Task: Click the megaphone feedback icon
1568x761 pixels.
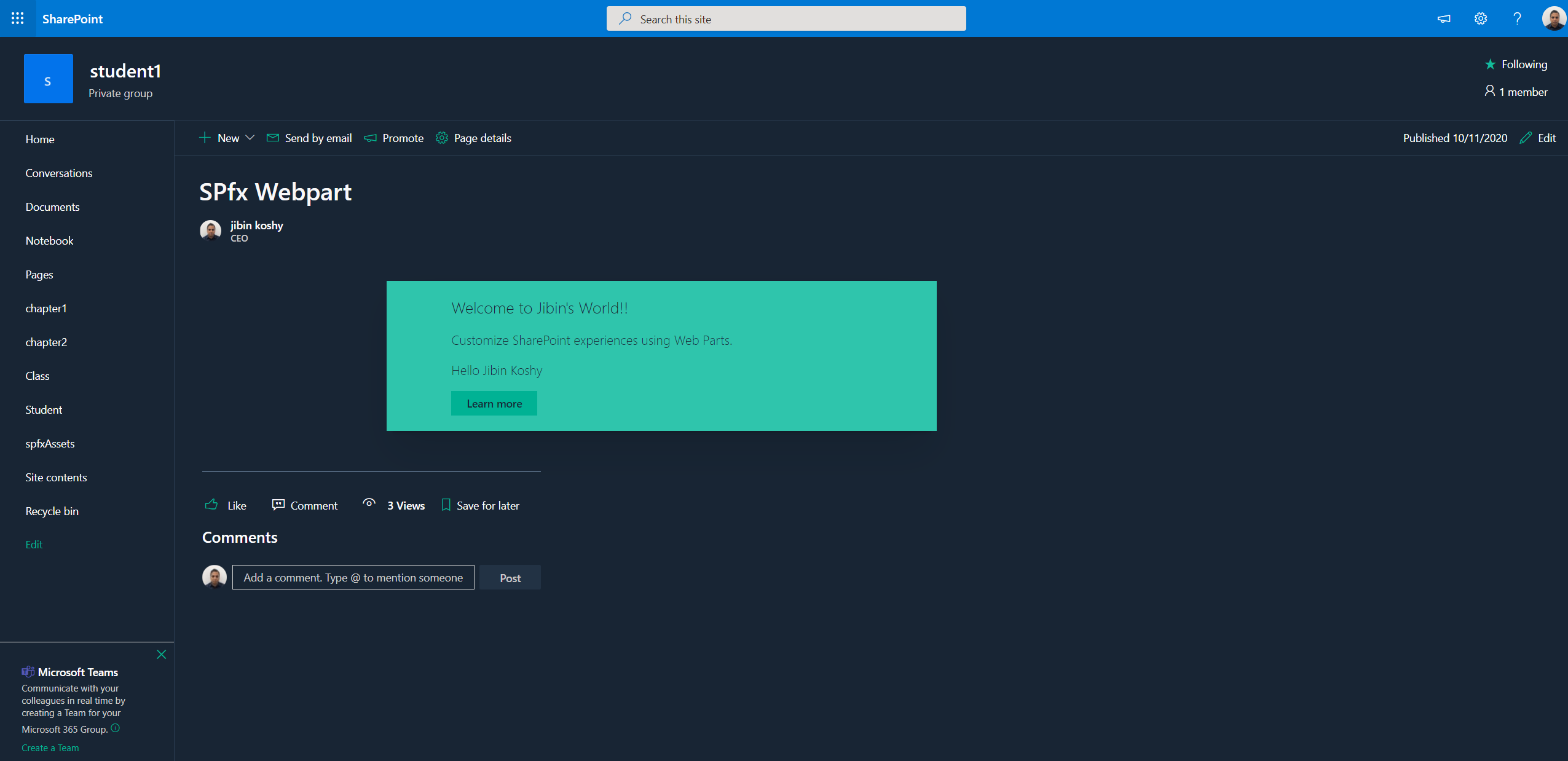Action: click(1444, 18)
